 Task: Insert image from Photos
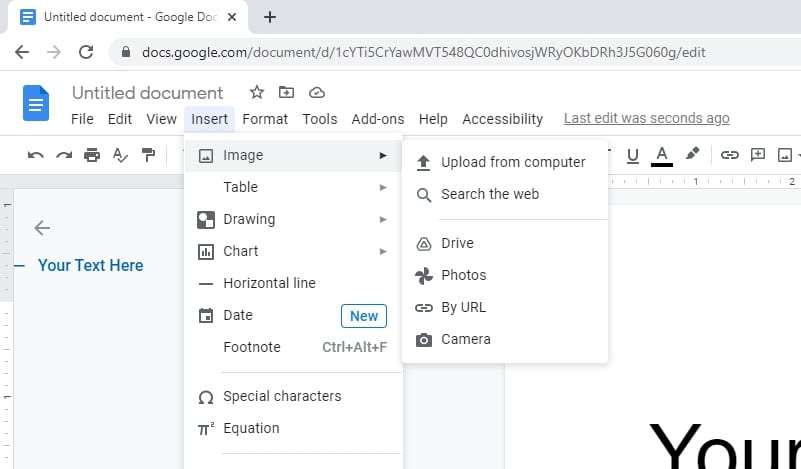click(x=505, y=275)
